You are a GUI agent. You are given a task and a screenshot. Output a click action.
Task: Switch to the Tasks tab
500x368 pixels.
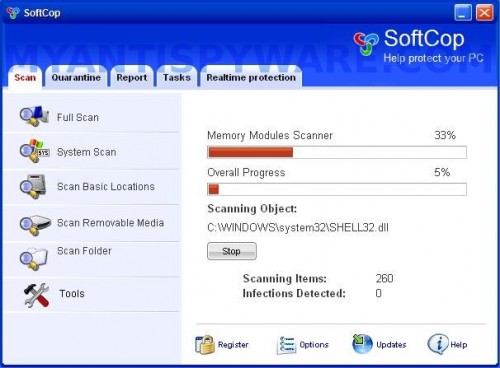(177, 77)
